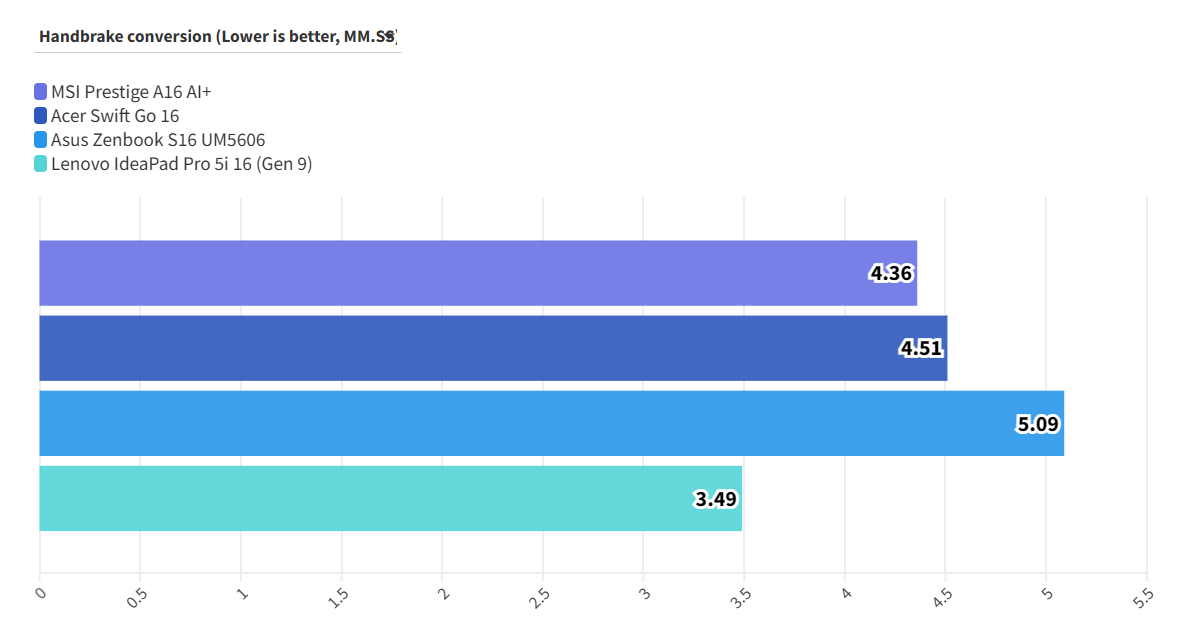Click the Acer Swift Go 16 legend swatch
1187x629 pixels.
[x=41, y=116]
